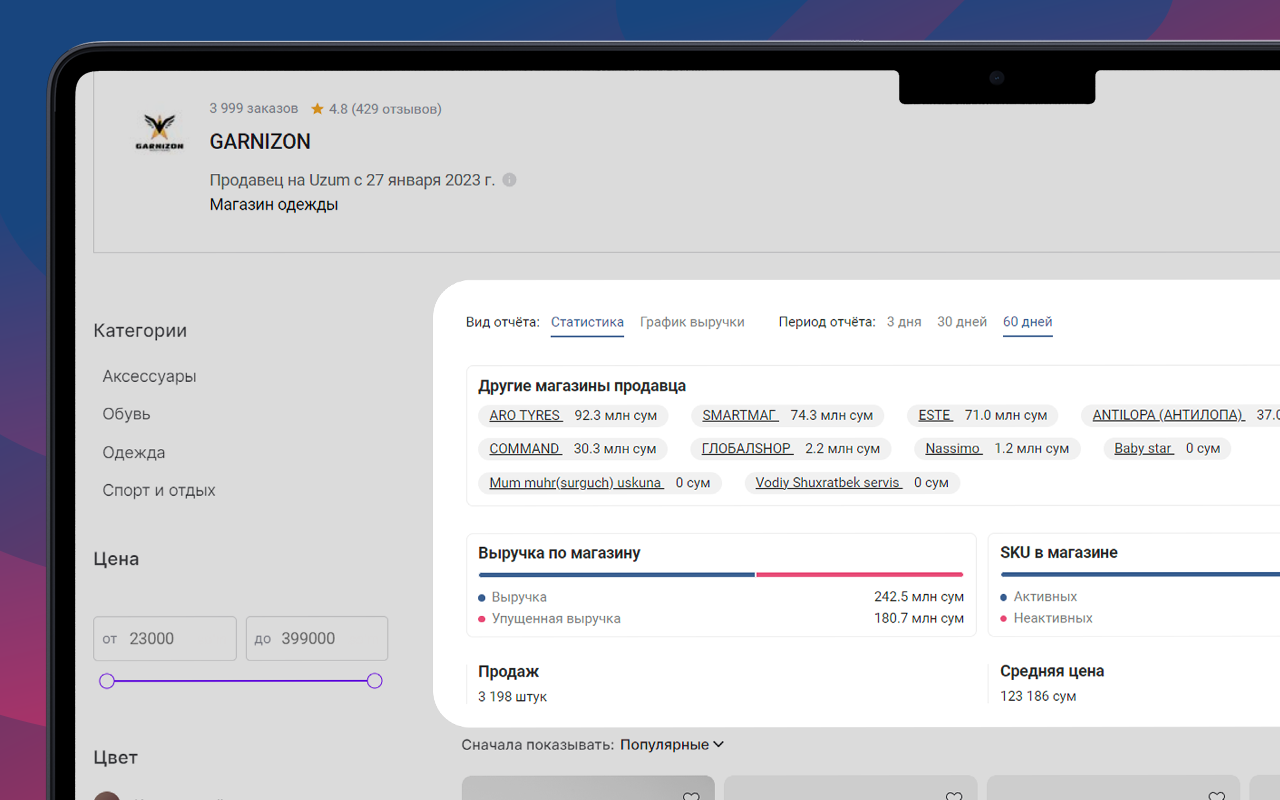Open the ГЛОБАЛSHOP shop link

pyautogui.click(x=747, y=449)
